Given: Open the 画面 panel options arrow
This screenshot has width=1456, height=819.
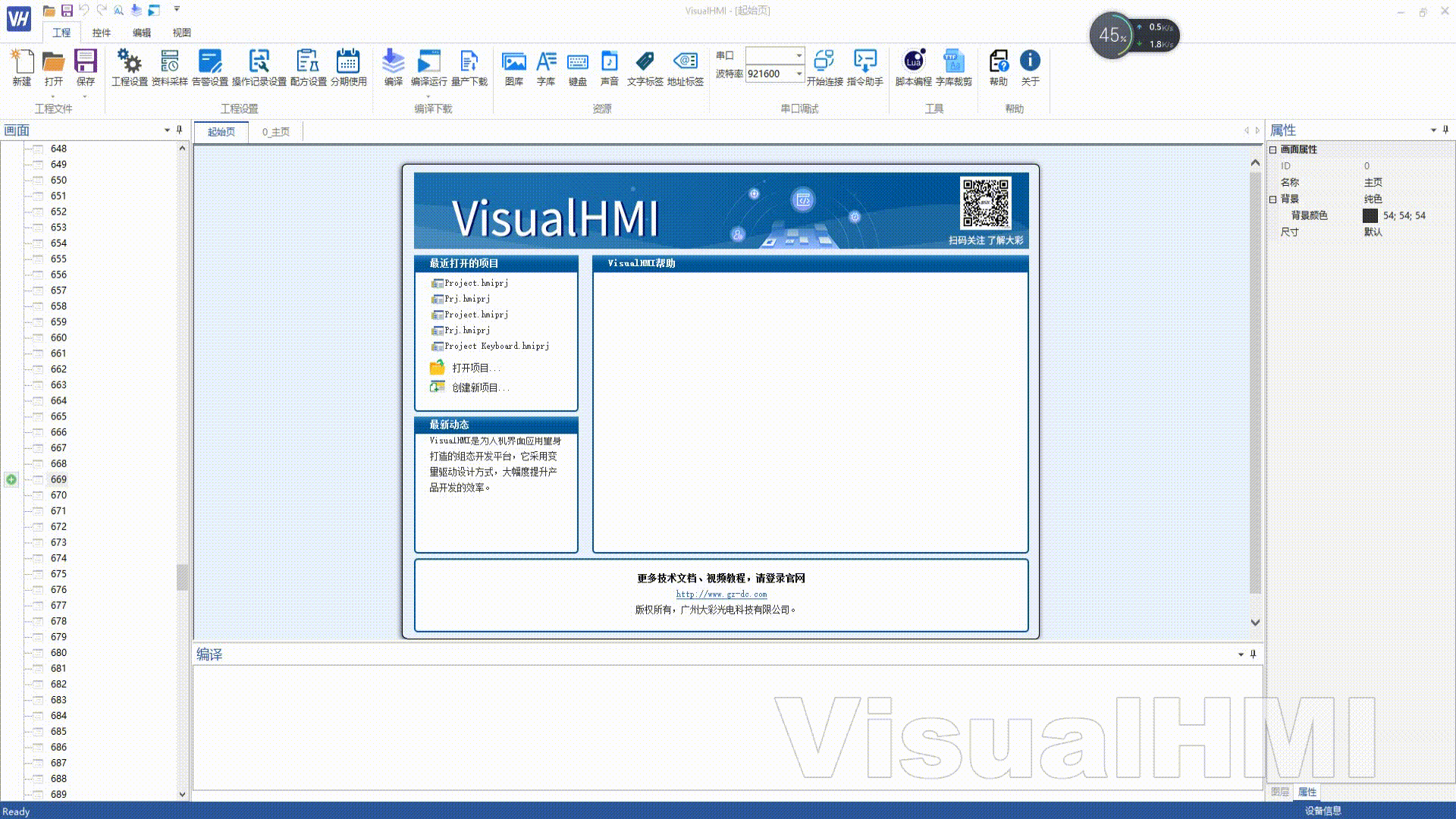Looking at the screenshot, I should click(167, 130).
